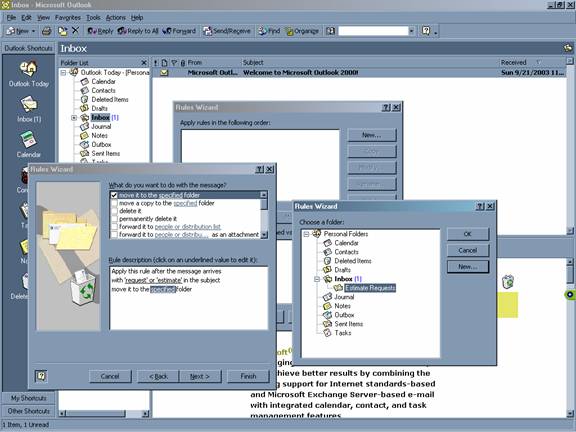Select Estimate Requests folder

[x=370, y=288]
